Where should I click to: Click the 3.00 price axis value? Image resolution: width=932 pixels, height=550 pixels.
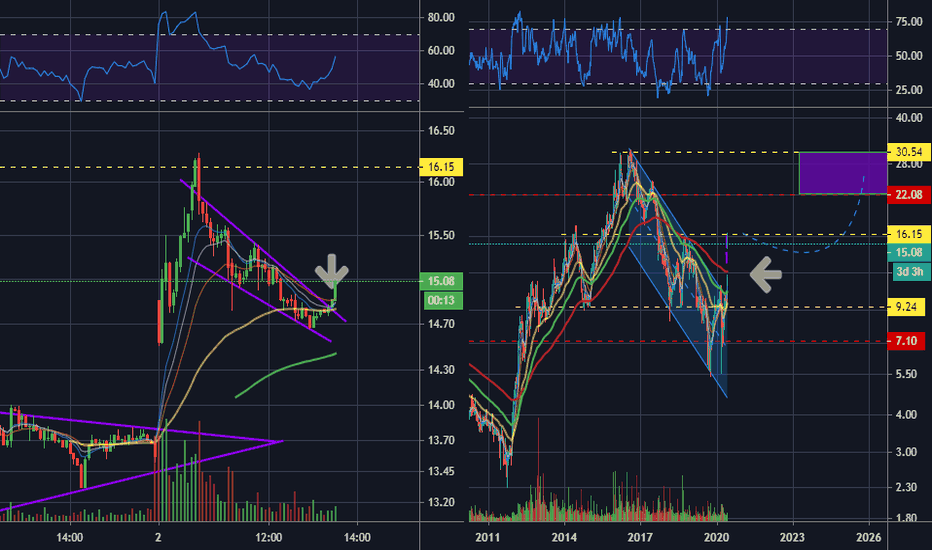tap(906, 452)
